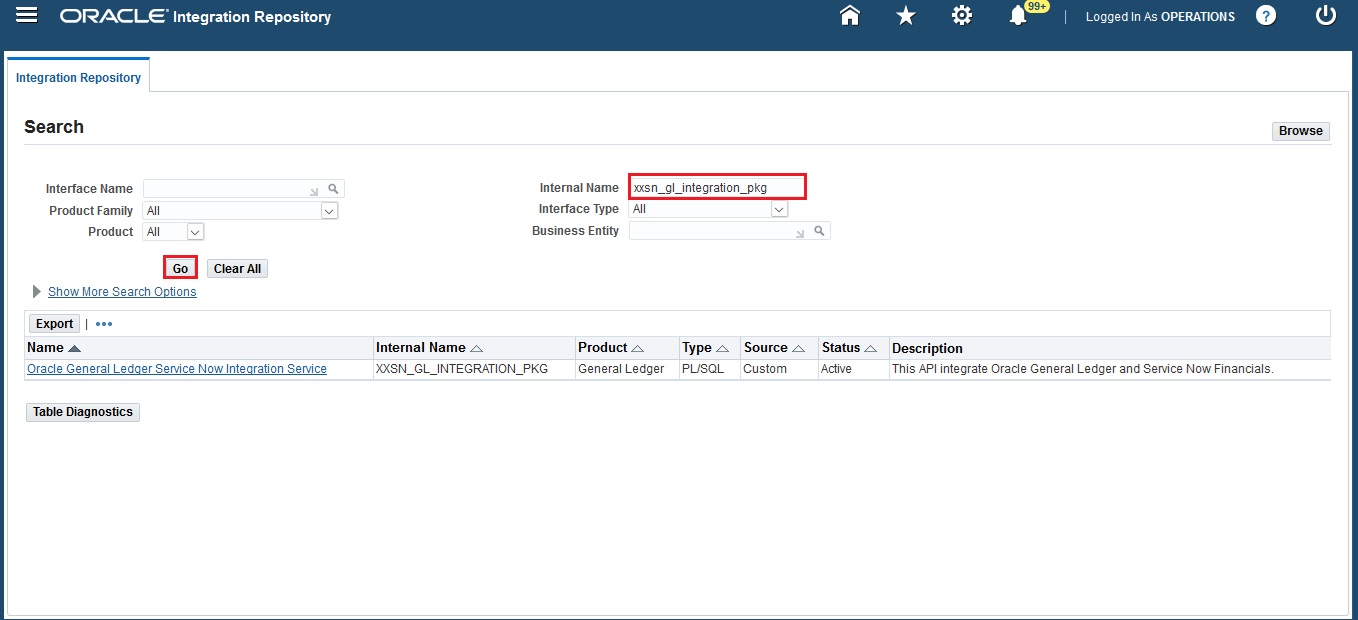Focus the Internal Name input field
The image size is (1358, 620).
[717, 187]
